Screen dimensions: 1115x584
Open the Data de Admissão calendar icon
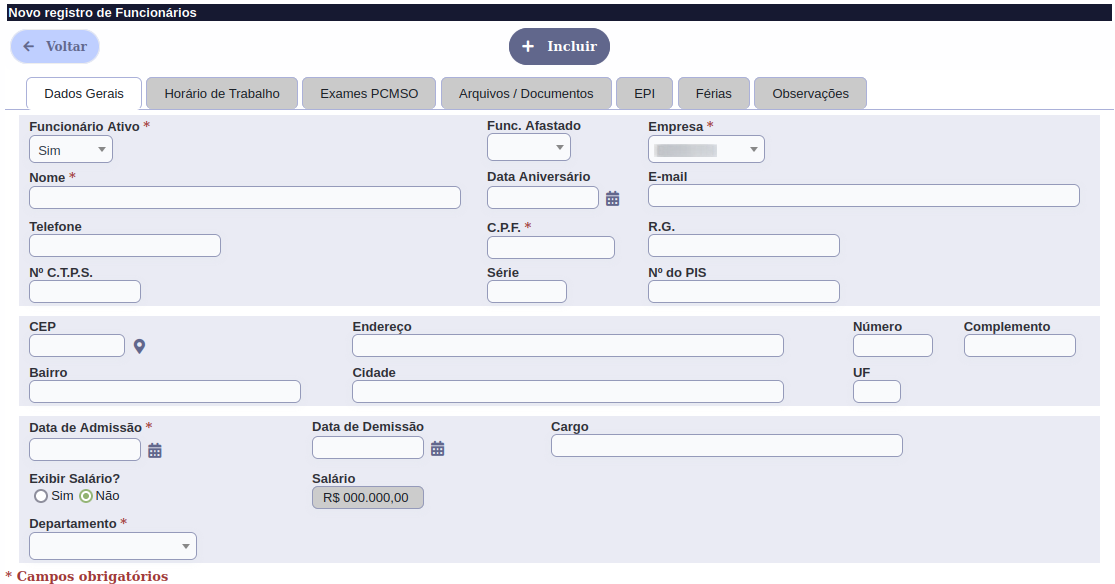tap(155, 450)
